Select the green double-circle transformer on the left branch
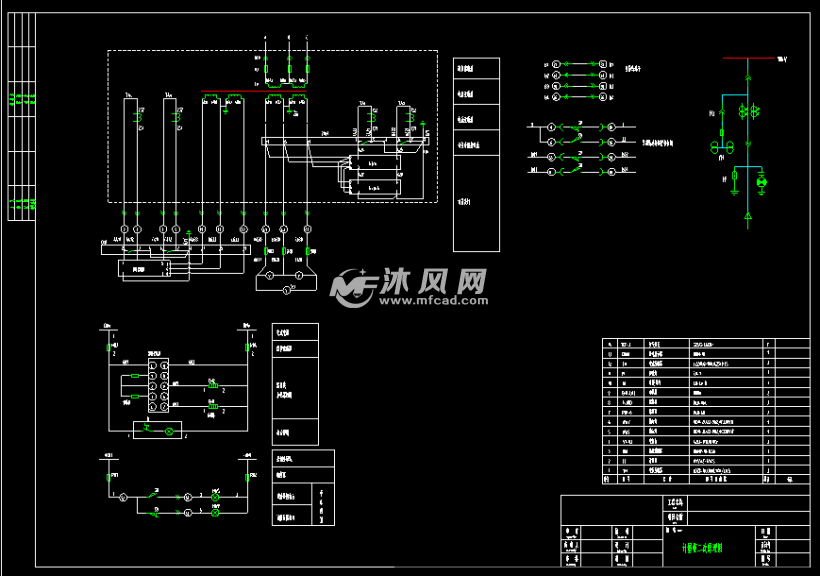The width and height of the screenshot is (820, 576). pyautogui.click(x=722, y=148)
